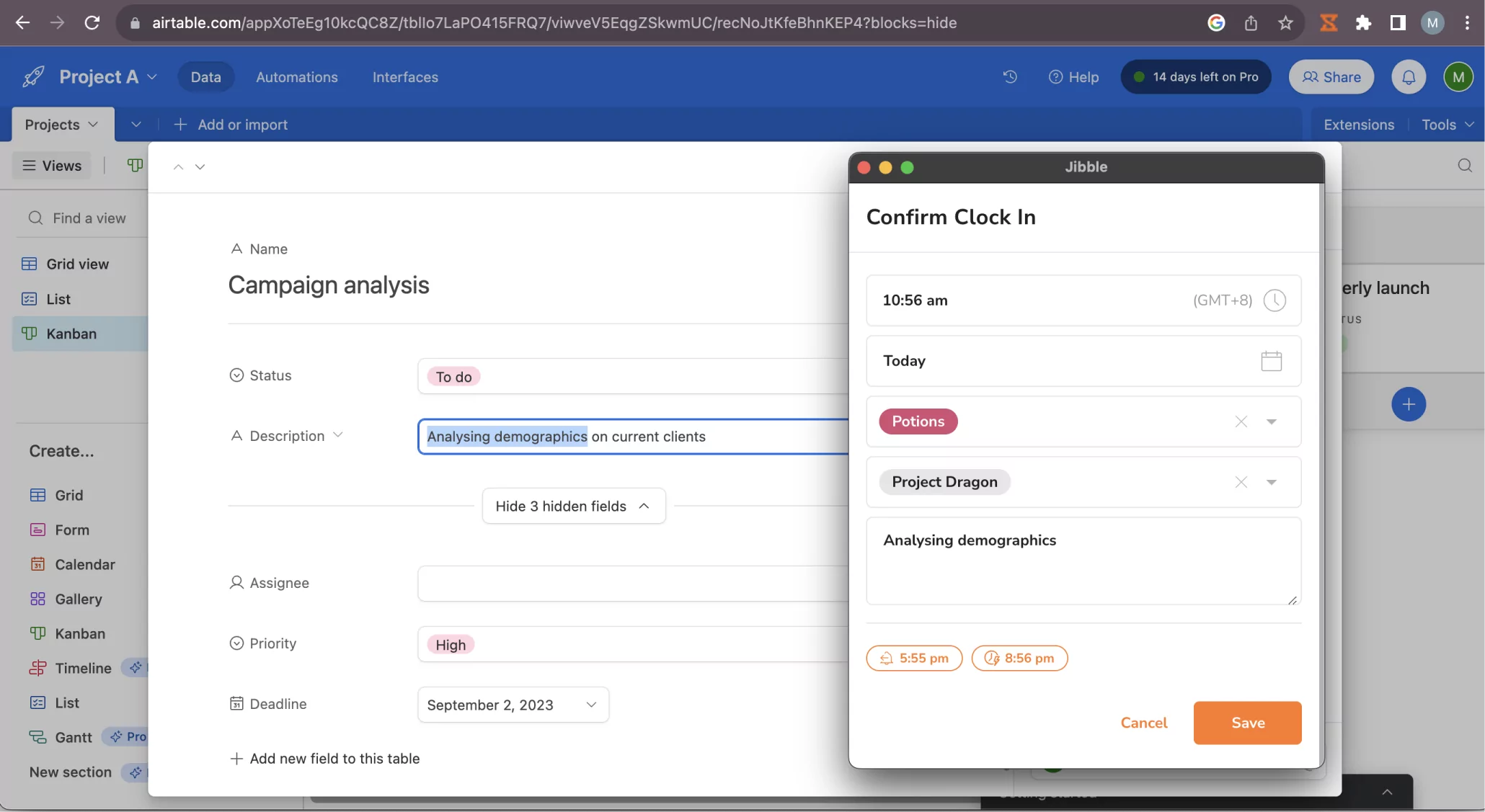This screenshot has height=812, width=1485.
Task: Save the clock in entry
Action: 1247,723
